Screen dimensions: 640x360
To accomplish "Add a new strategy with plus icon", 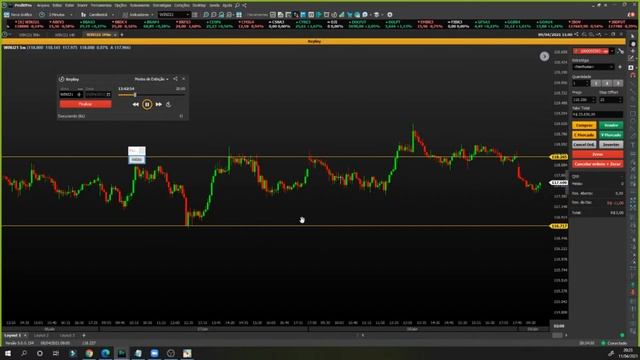I will click(620, 67).
